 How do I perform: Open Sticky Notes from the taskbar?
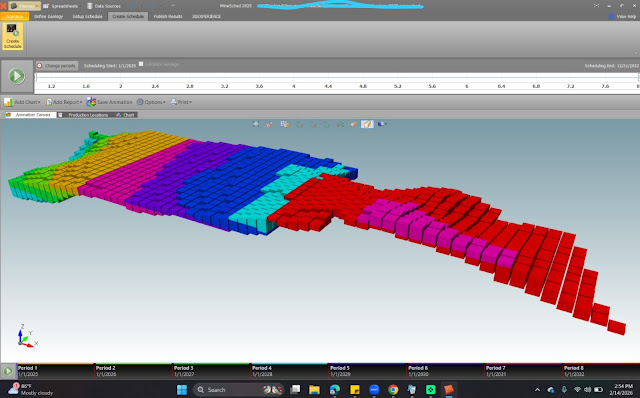[x=355, y=389]
